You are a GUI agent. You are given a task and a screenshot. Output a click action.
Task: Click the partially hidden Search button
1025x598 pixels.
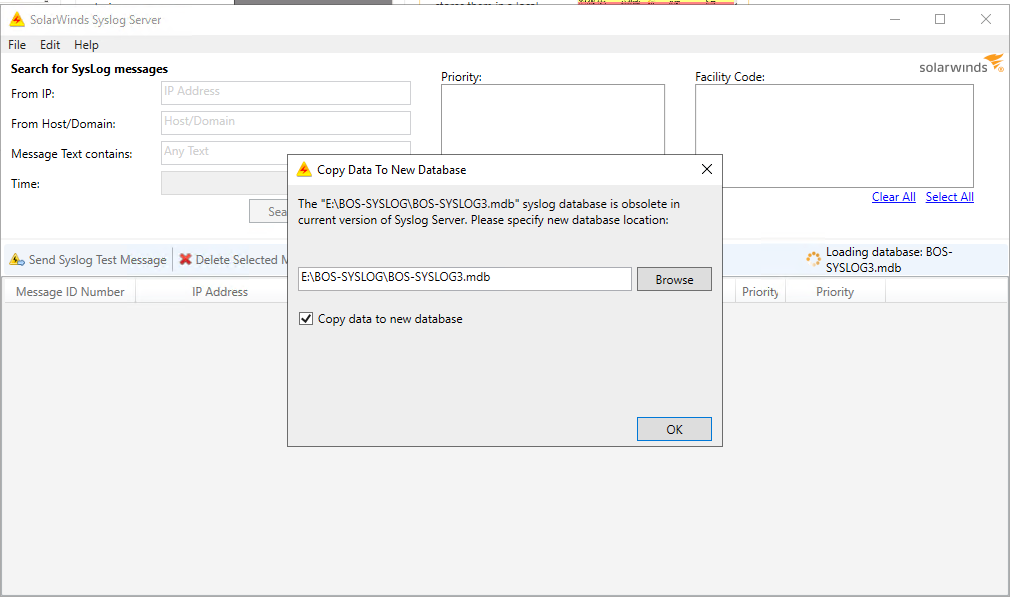[269, 211]
